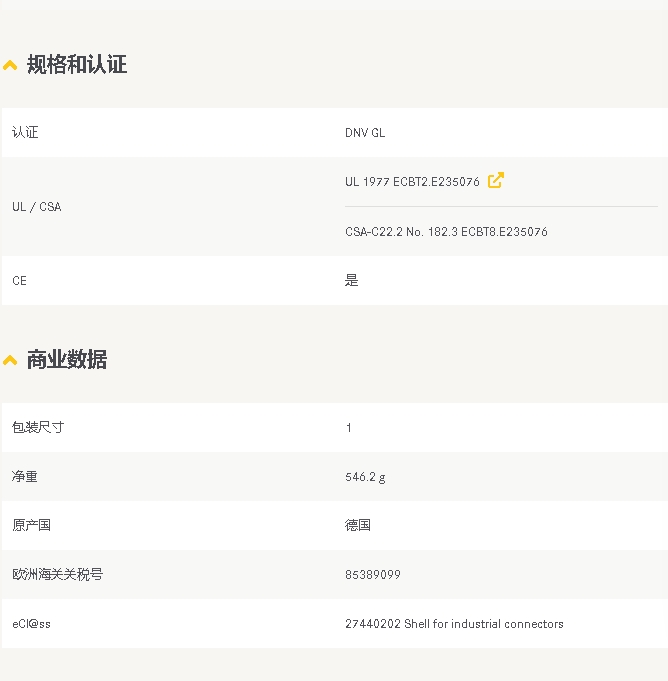Screen dimensions: 668x681
Task: Click the CE row label
Action: pos(20,281)
